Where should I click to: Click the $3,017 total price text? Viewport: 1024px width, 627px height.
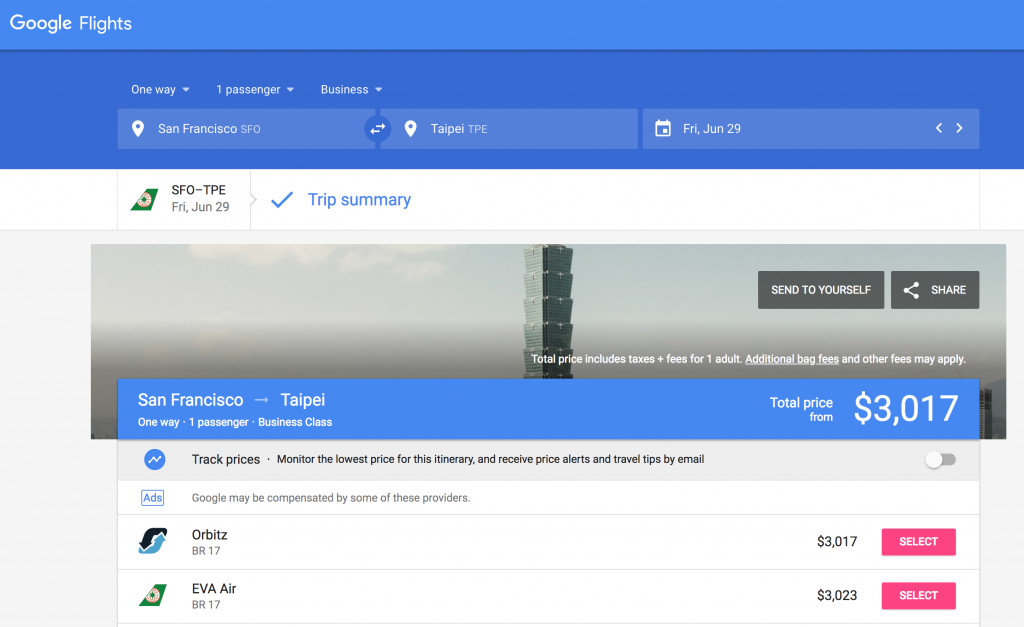coord(906,408)
